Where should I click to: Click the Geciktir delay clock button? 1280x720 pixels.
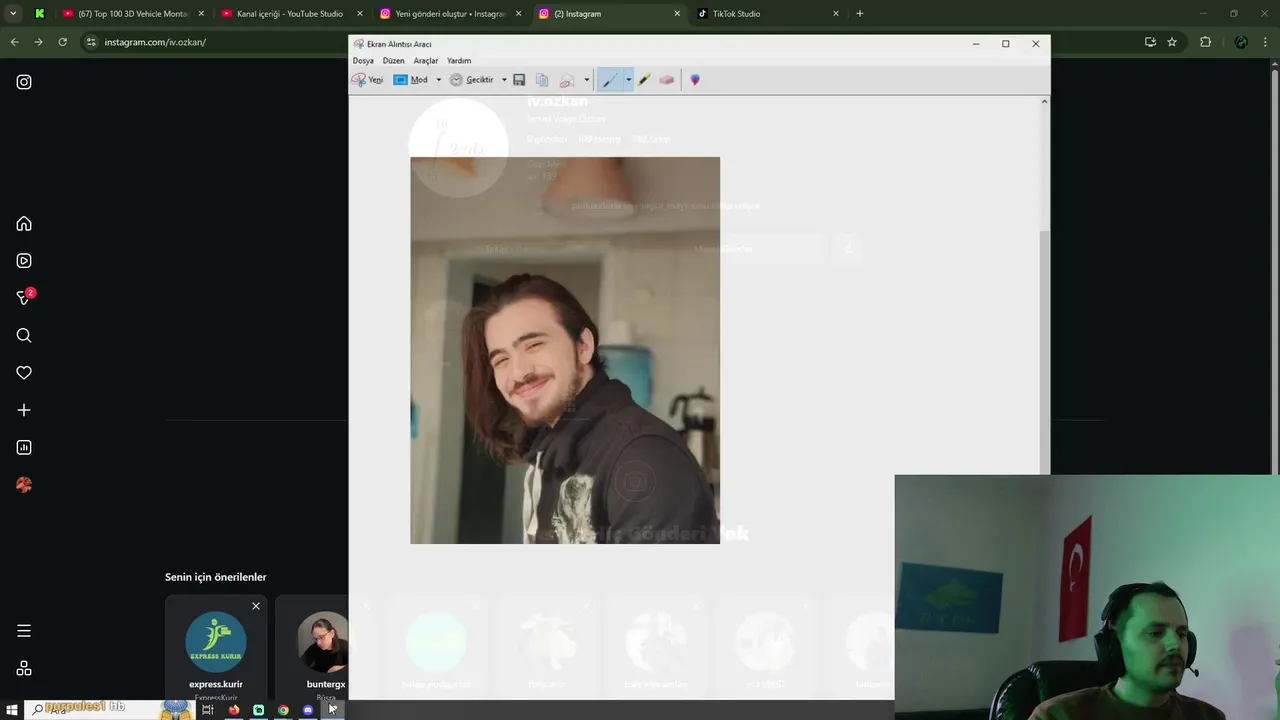coord(472,80)
